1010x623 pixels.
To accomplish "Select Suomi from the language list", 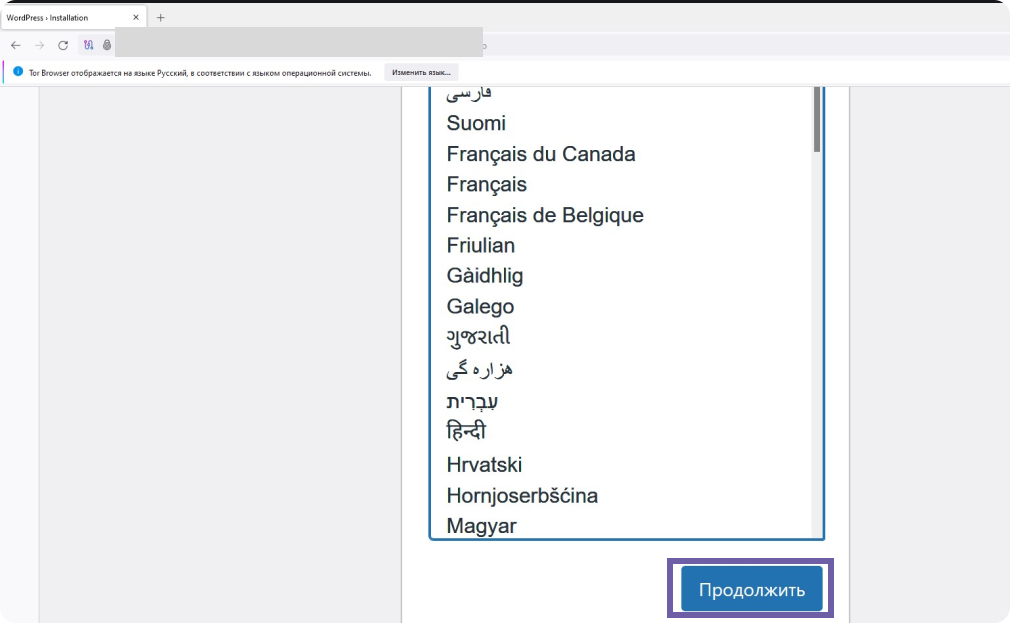I will (476, 124).
